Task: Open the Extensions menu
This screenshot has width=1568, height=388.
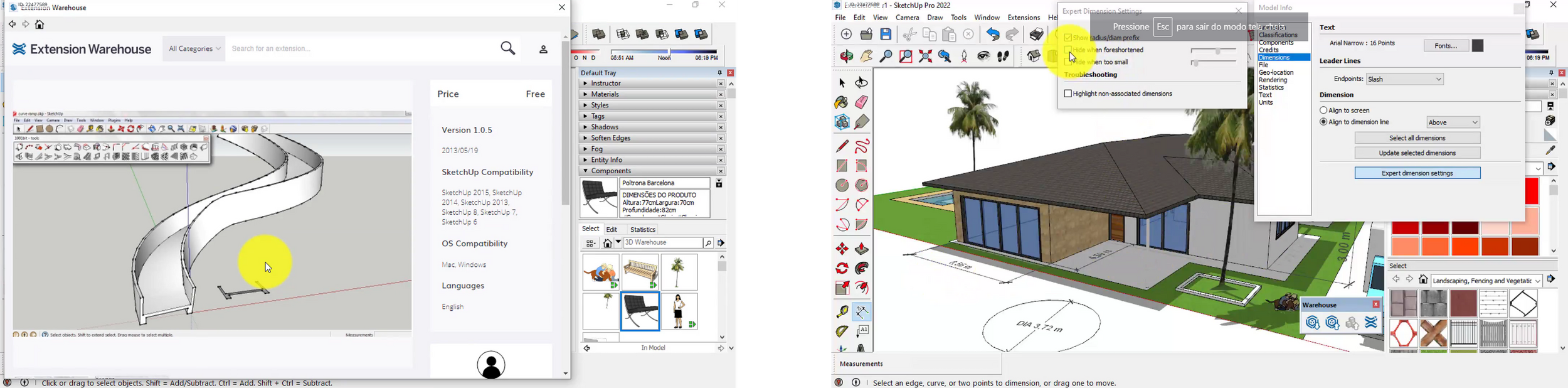Action: point(1024,18)
